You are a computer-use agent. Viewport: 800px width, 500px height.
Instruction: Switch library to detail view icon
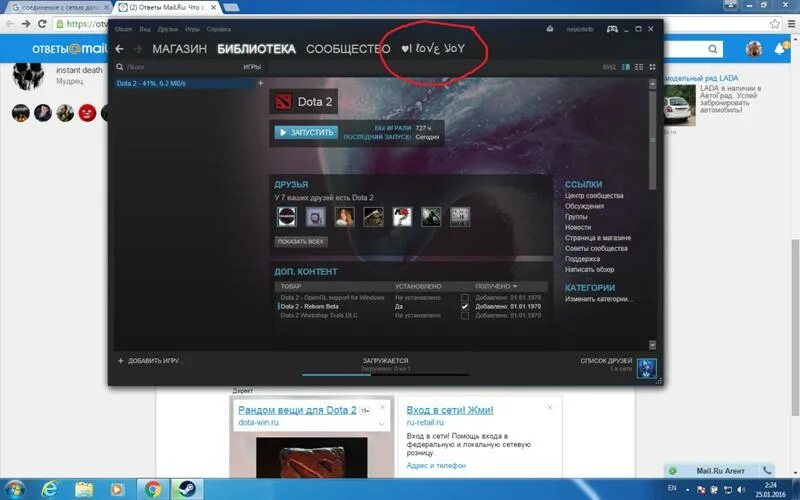626,67
